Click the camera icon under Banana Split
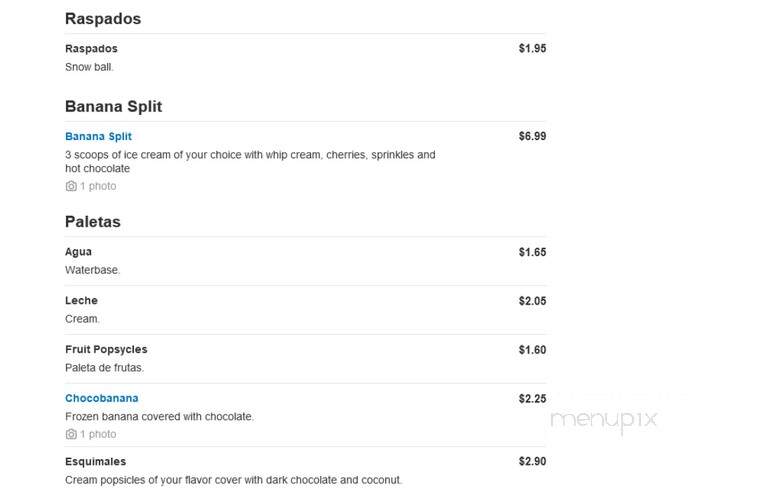 [71, 186]
